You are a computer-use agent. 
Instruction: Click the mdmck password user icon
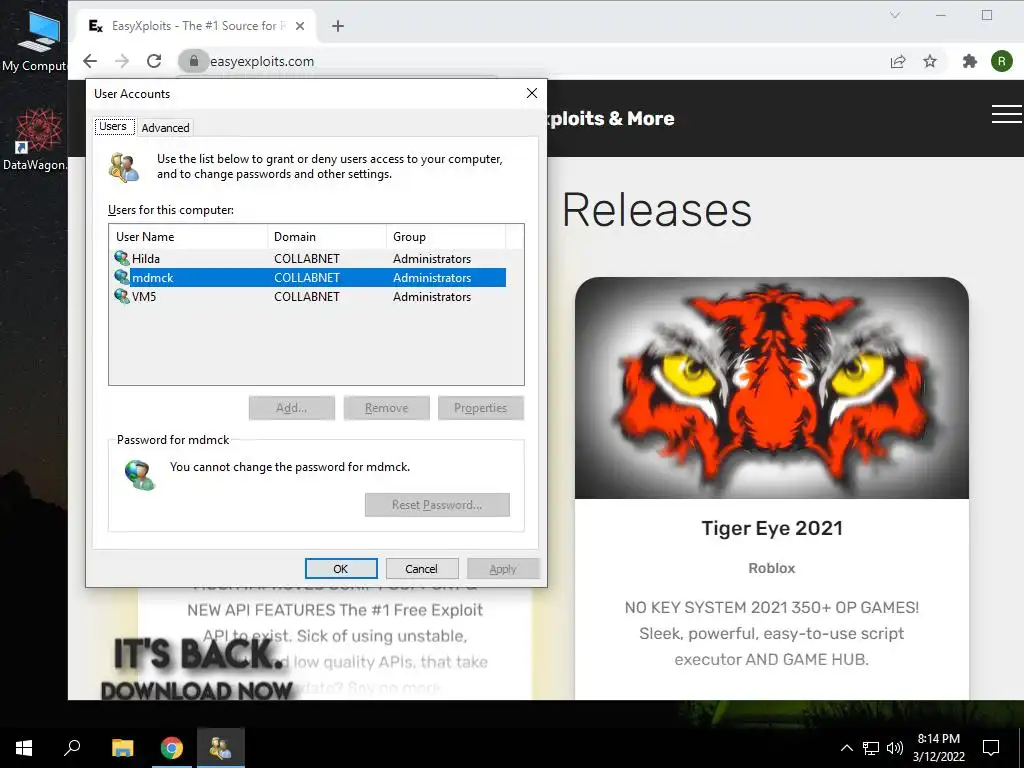tap(140, 475)
